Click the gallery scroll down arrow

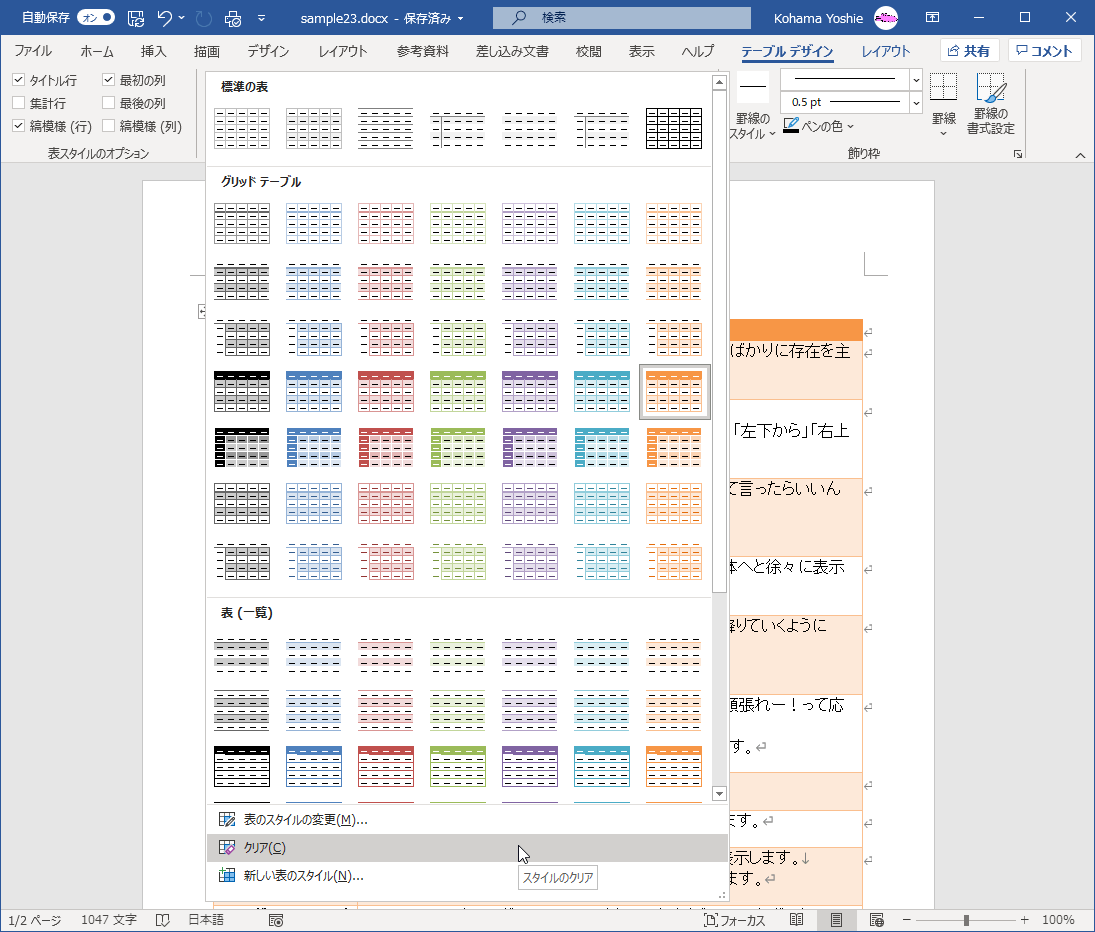pos(719,794)
